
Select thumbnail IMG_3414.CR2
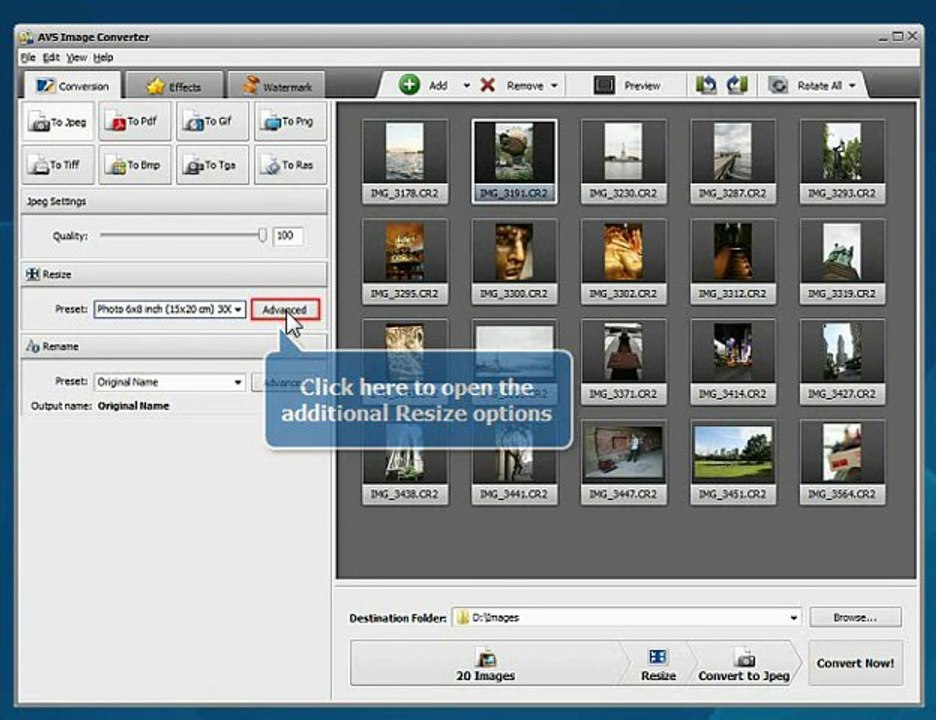pyautogui.click(x=732, y=362)
